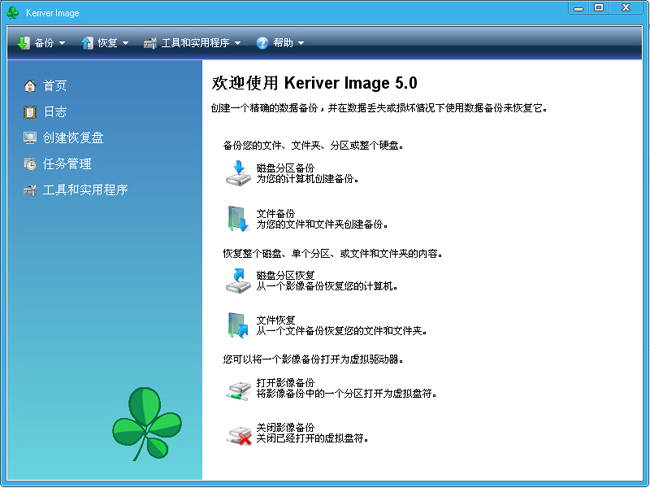Open the 帮助 help menu
Image resolution: width=650 pixels, height=488 pixels.
(x=280, y=42)
